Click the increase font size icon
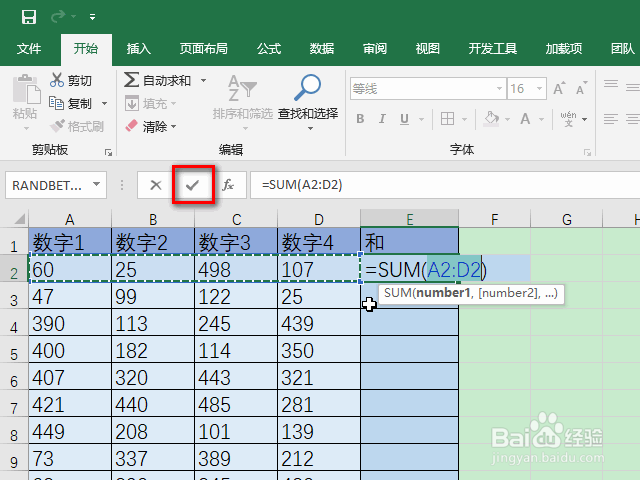The image size is (640, 480). click(x=559, y=88)
